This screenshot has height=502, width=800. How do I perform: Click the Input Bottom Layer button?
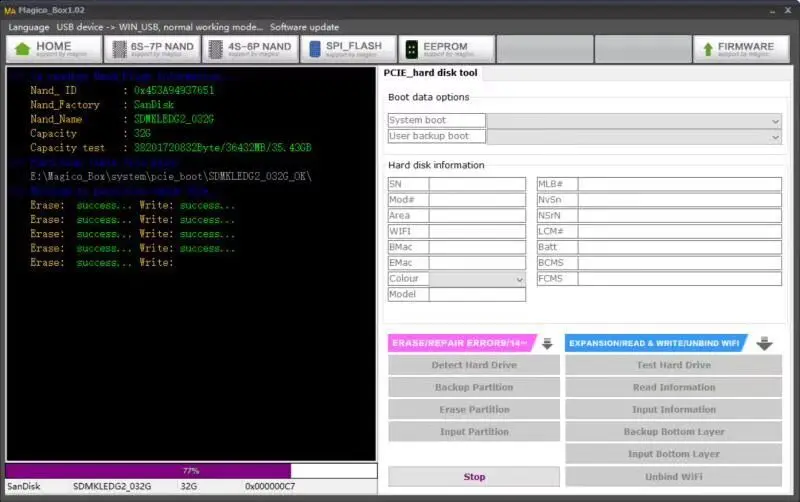point(673,454)
